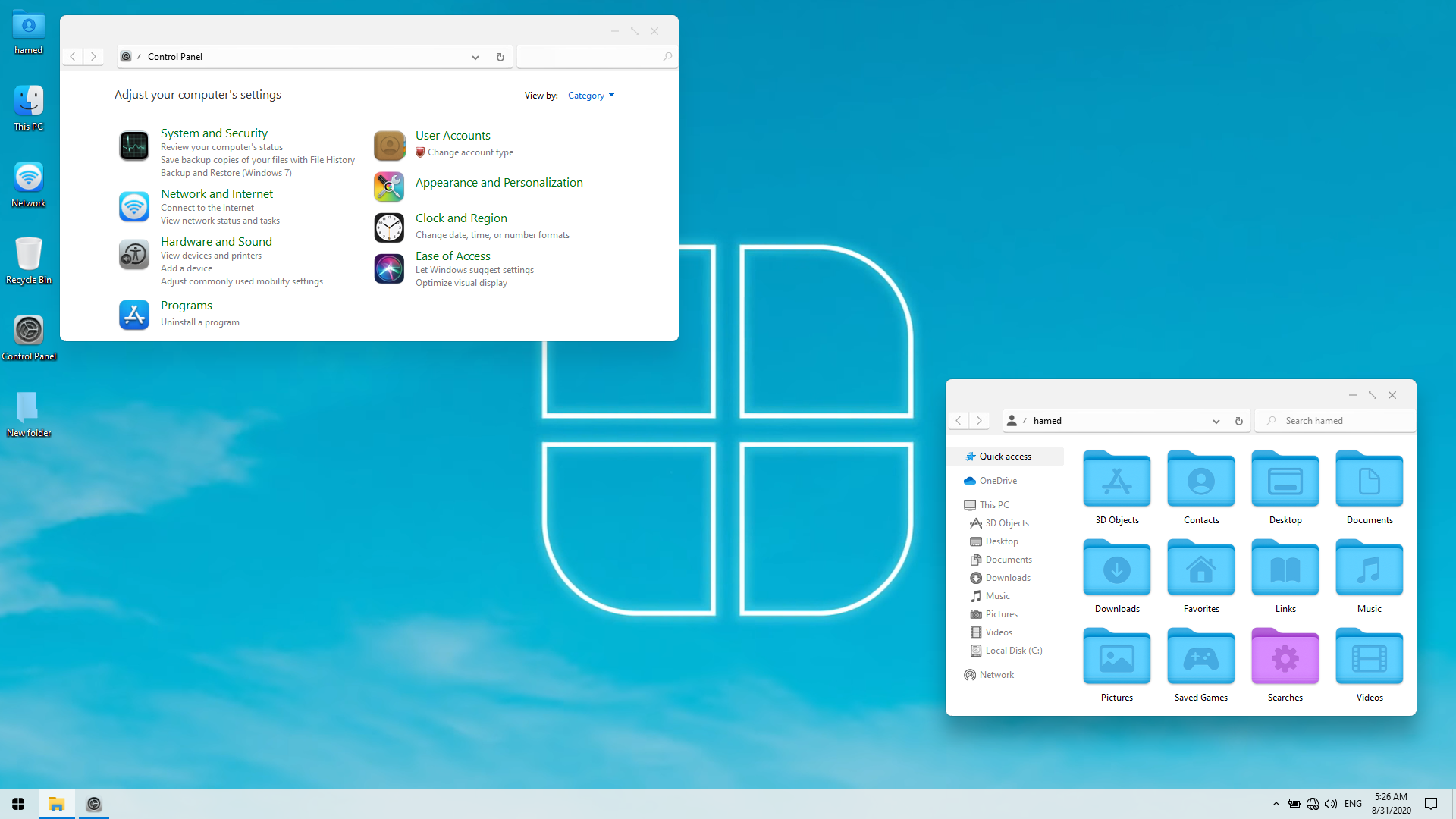Screen dimensions: 1456x819
Task: Open the View by Category dropdown
Action: click(x=591, y=96)
